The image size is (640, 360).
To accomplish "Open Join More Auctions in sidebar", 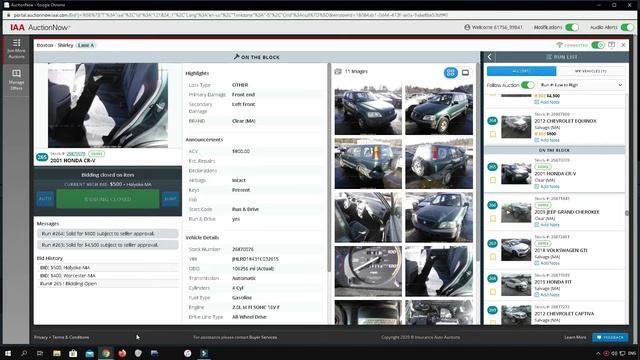I will tap(16, 49).
